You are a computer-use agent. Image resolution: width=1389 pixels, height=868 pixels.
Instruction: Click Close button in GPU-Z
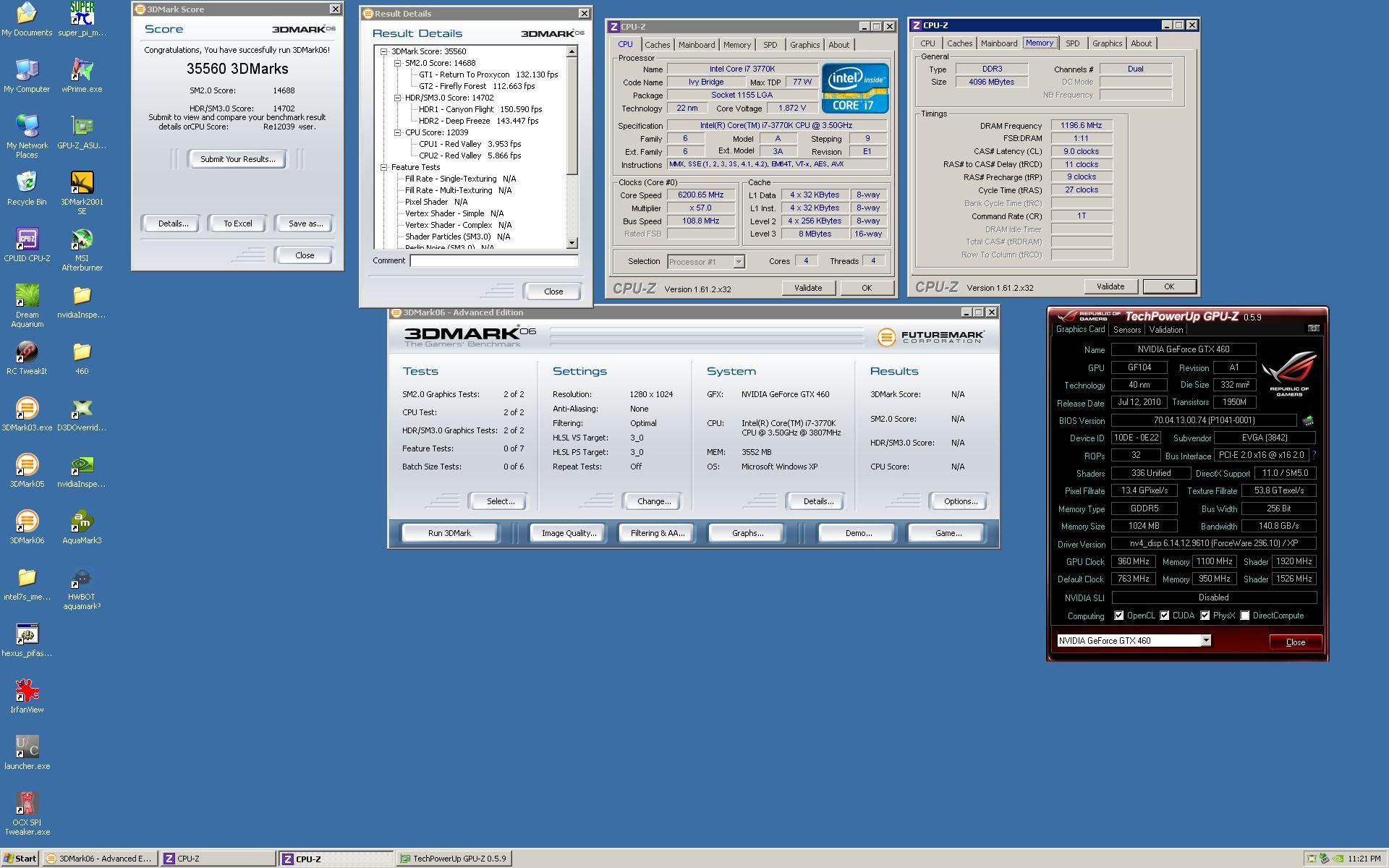click(1295, 642)
